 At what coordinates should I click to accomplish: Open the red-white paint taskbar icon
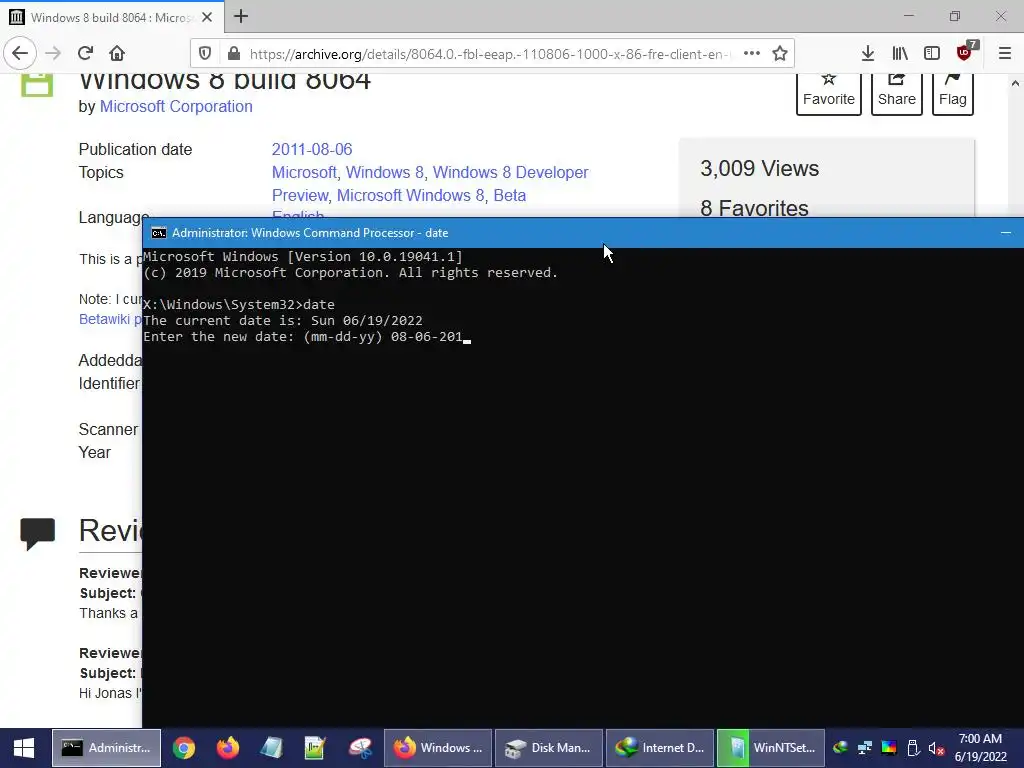[360, 748]
